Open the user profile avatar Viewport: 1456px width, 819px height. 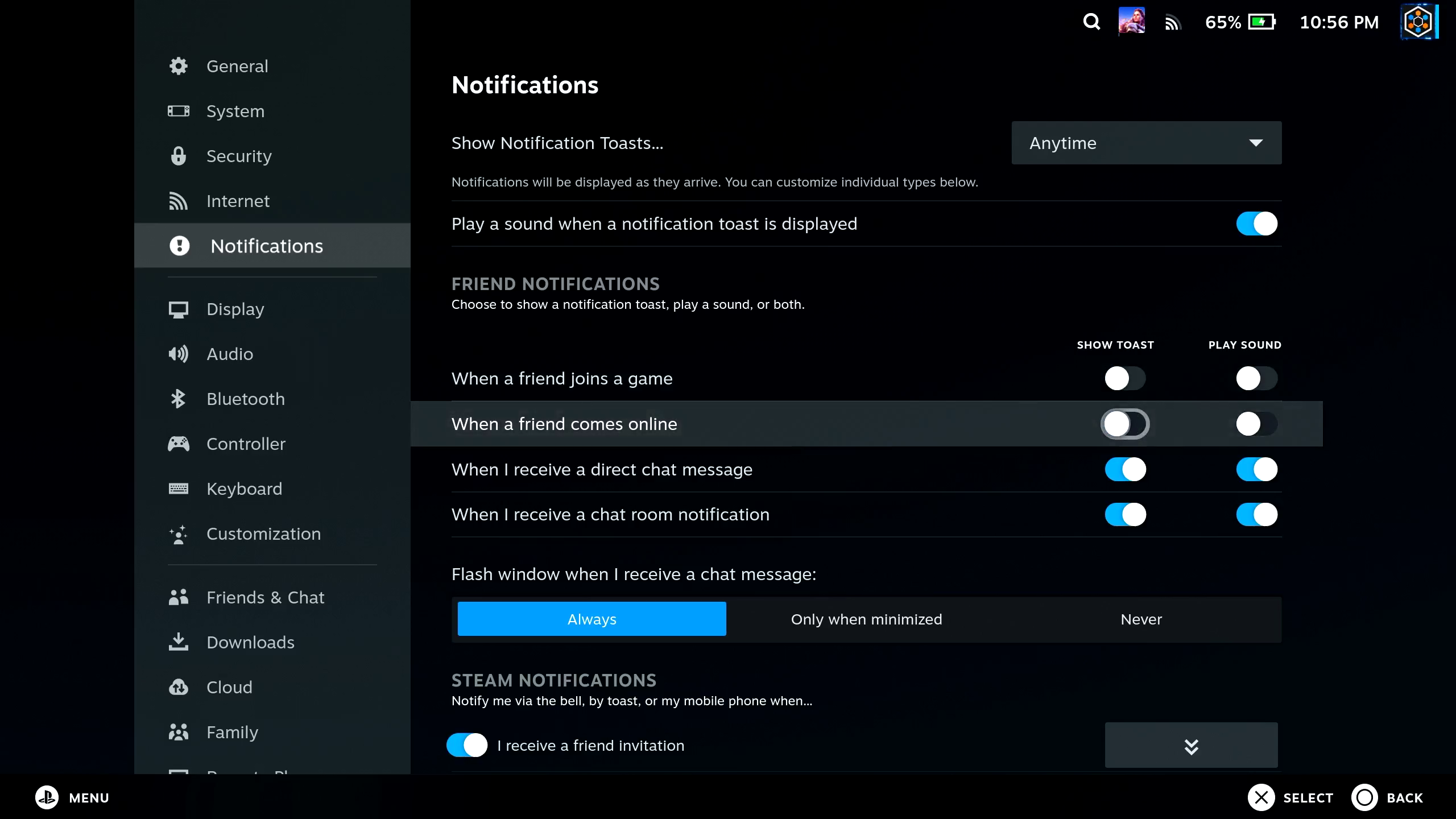(1418, 22)
